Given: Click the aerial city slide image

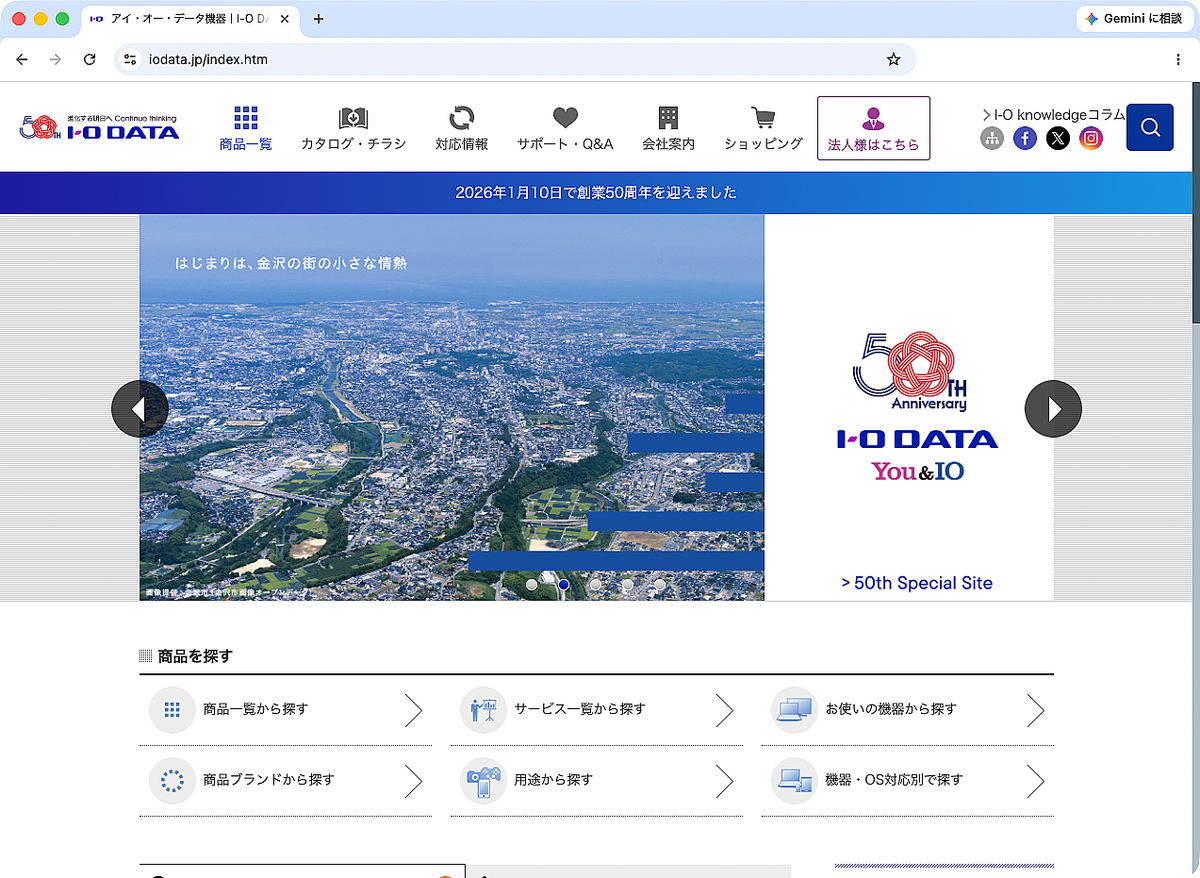Looking at the screenshot, I should 452,408.
